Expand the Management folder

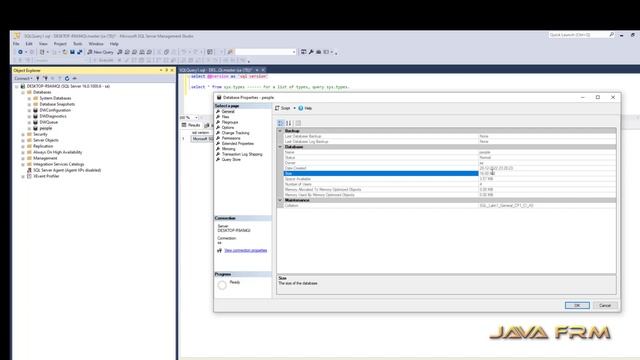pos(23,158)
